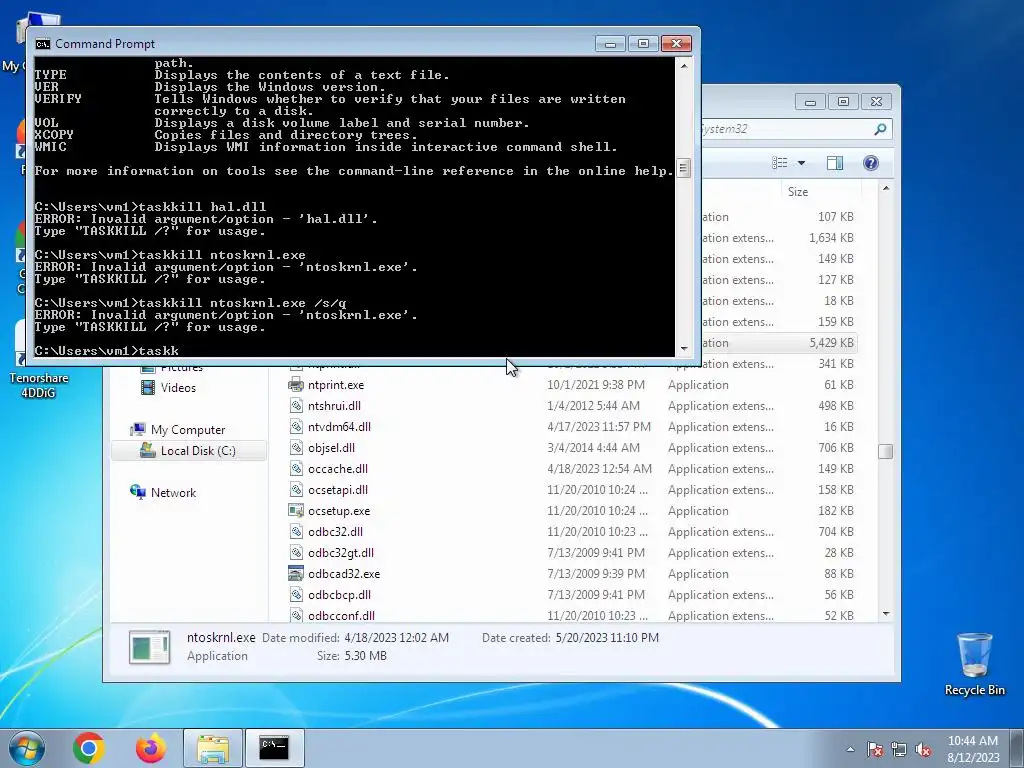The image size is (1024, 768).
Task: Click the Explorer search magnifier icon
Action: tap(880, 129)
